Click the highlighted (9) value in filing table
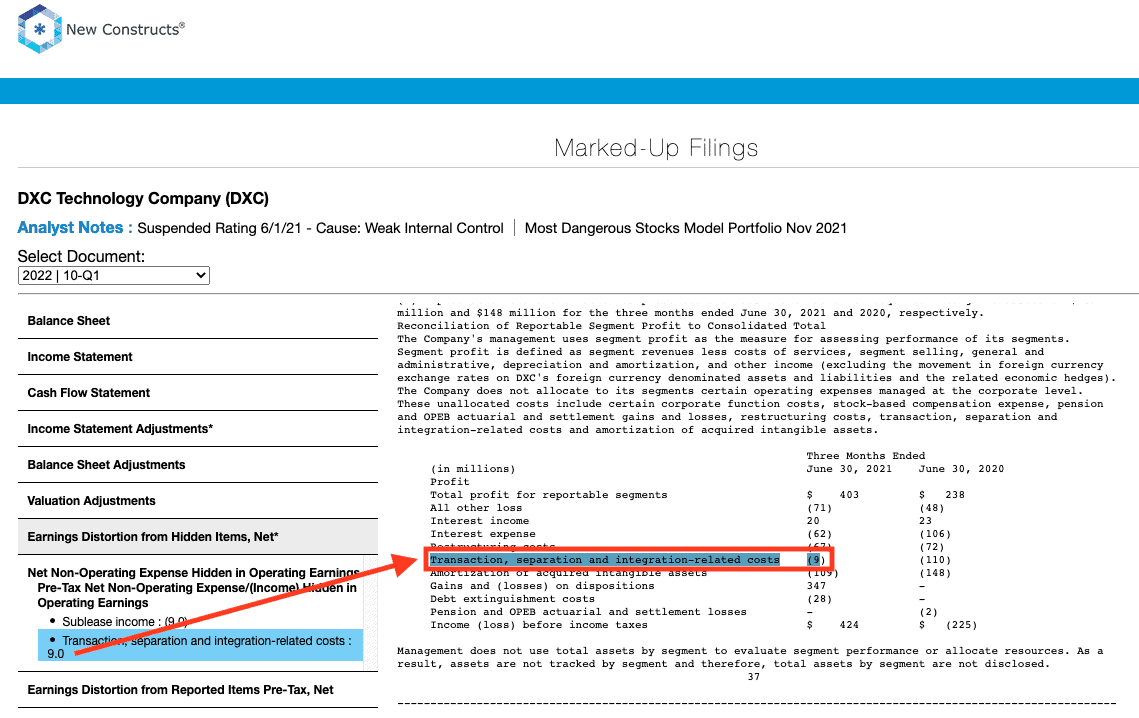The image size is (1139, 718). tap(816, 560)
